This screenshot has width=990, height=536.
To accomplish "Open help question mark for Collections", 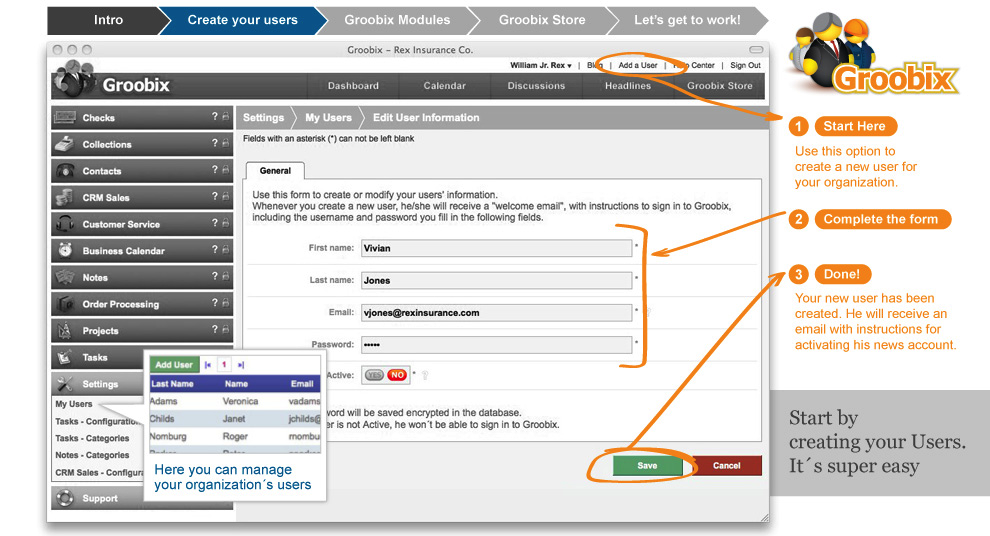I will [x=215, y=143].
